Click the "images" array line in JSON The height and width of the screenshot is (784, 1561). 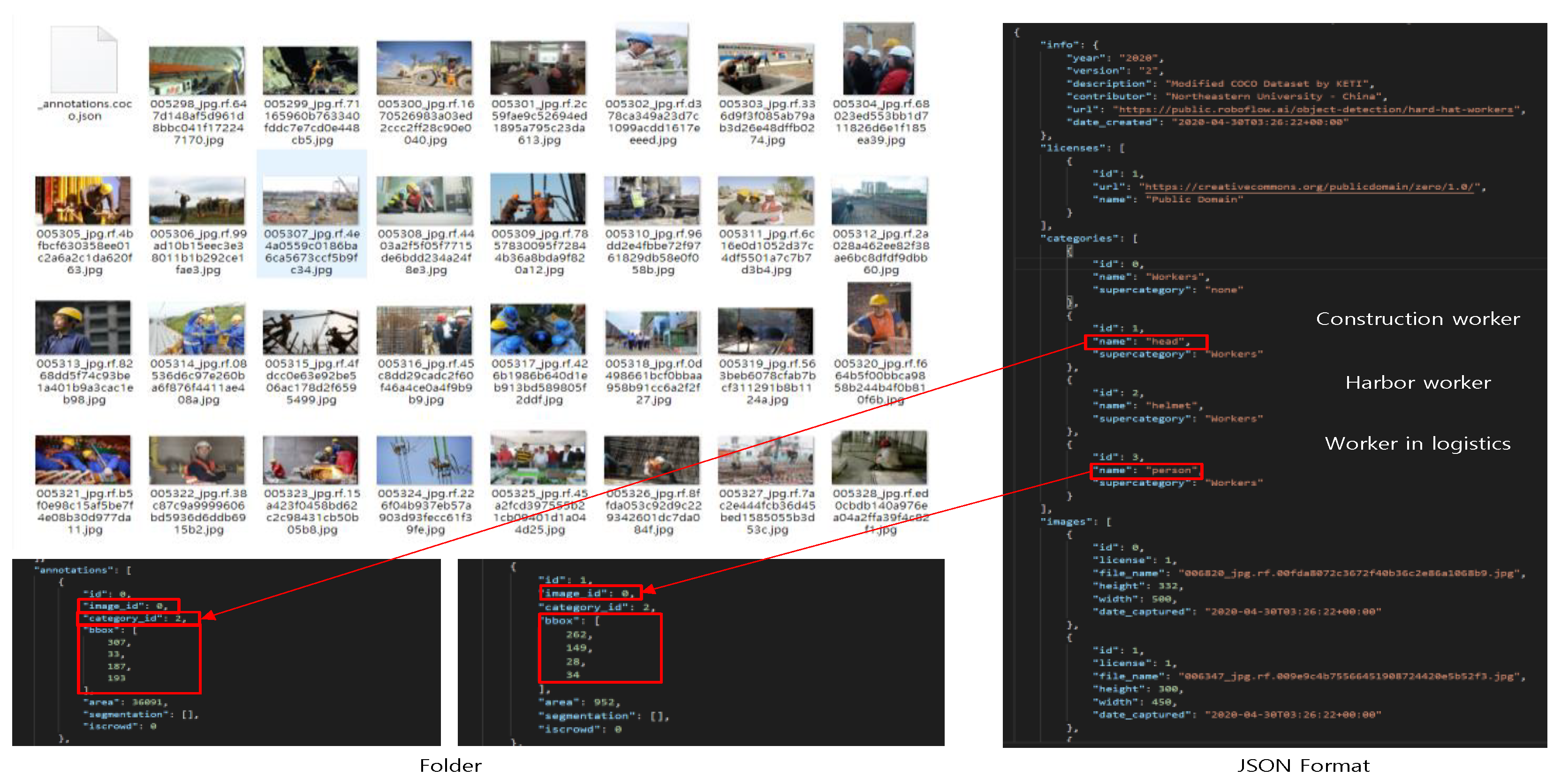(1076, 522)
